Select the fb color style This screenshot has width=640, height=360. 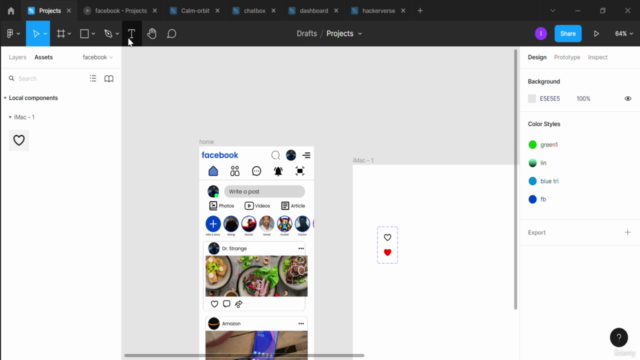click(537, 199)
